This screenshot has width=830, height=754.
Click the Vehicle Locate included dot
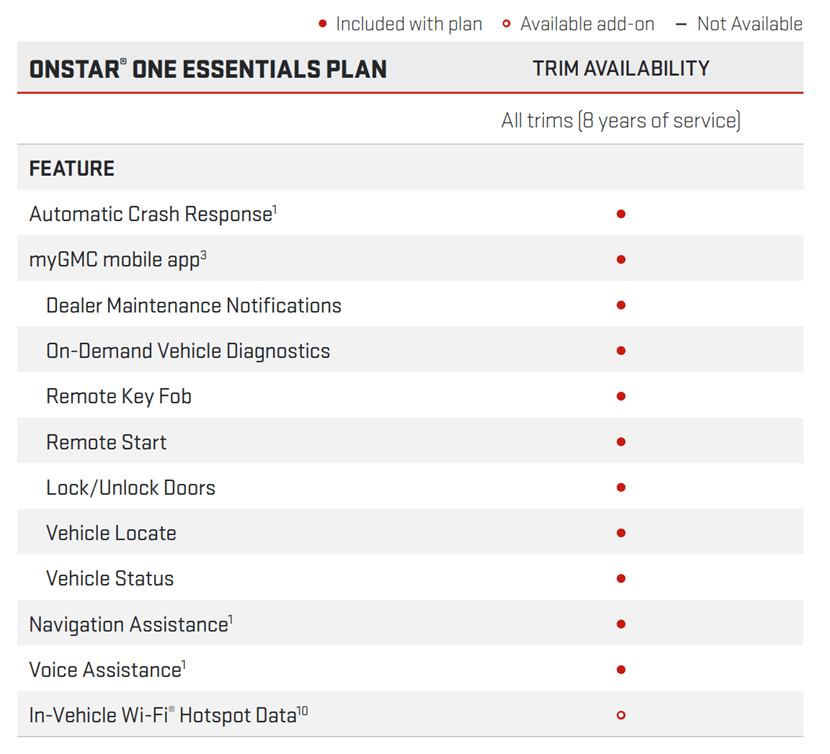(621, 533)
